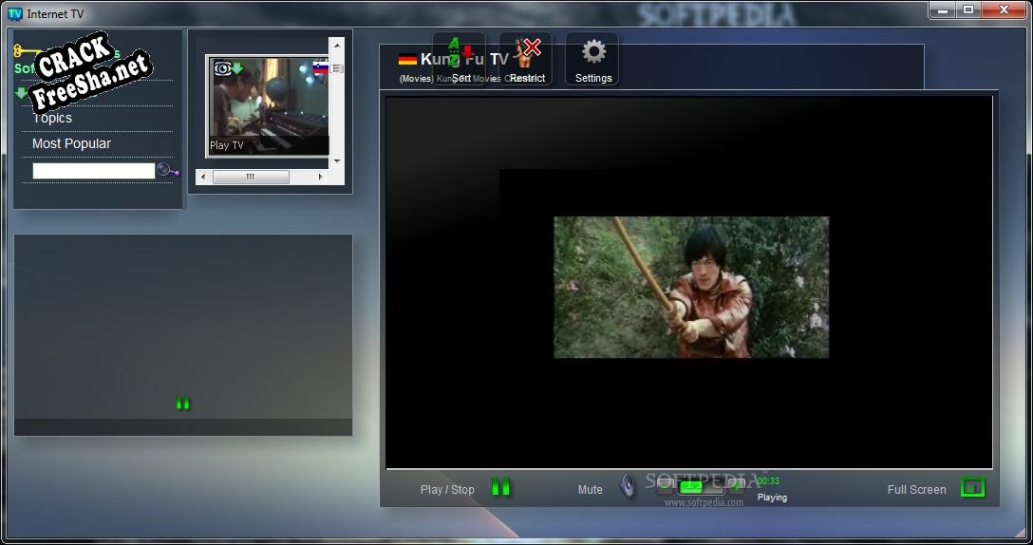
Task: Click the Slovenian flag on channel thumbnail
Action: pos(321,68)
